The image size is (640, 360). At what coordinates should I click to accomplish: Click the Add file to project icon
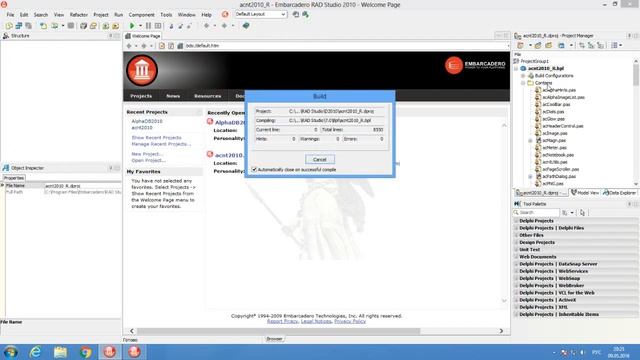point(106,26)
